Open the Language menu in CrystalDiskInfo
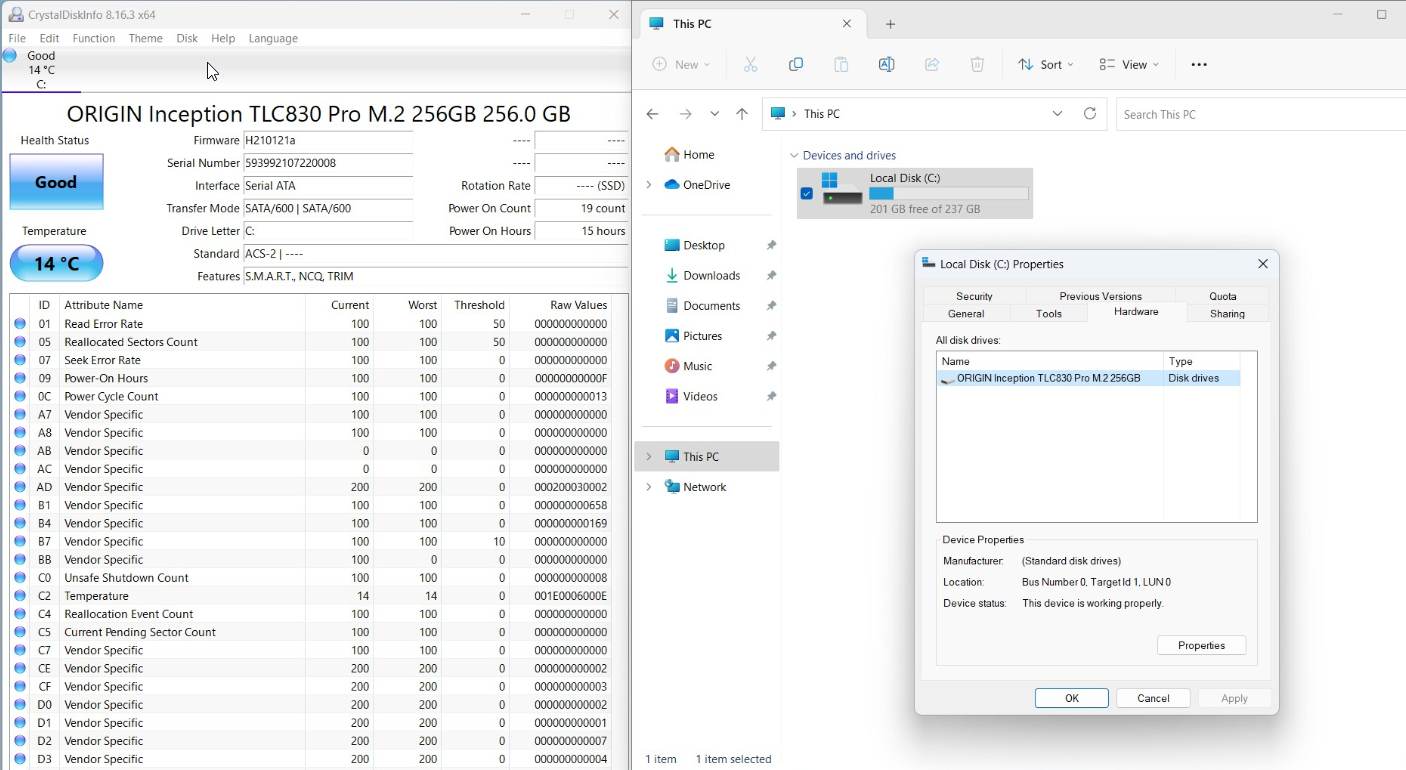This screenshot has height=770, width=1406. [273, 38]
